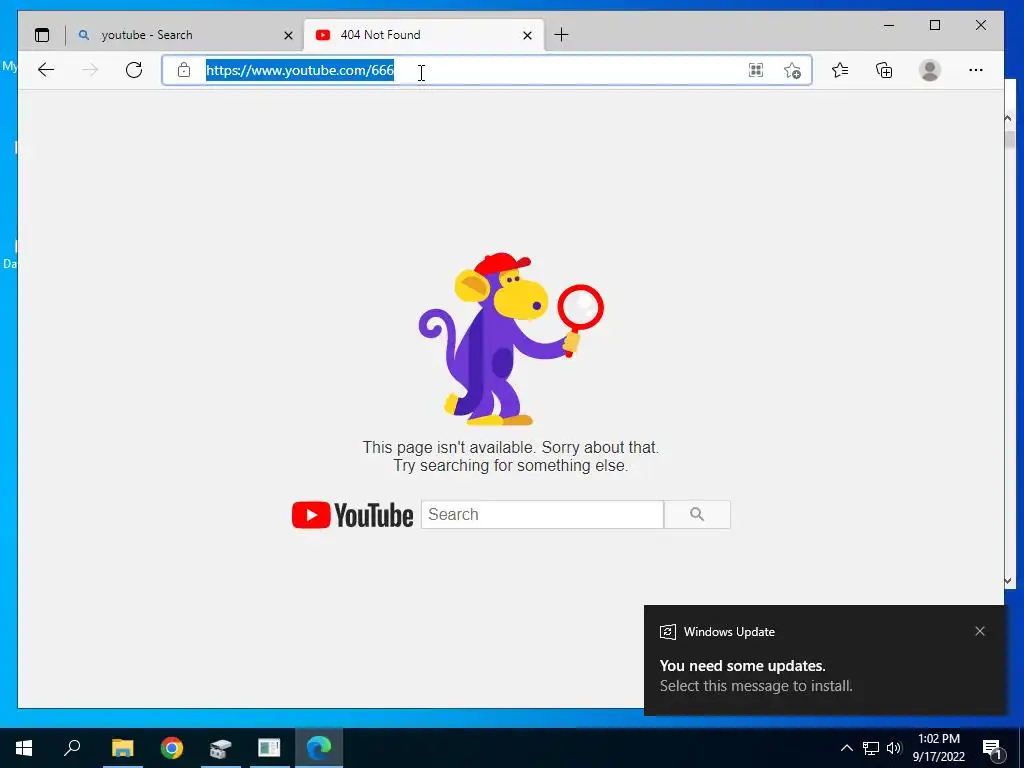The width and height of the screenshot is (1024, 768).
Task: Open a new browser tab
Action: (x=561, y=35)
